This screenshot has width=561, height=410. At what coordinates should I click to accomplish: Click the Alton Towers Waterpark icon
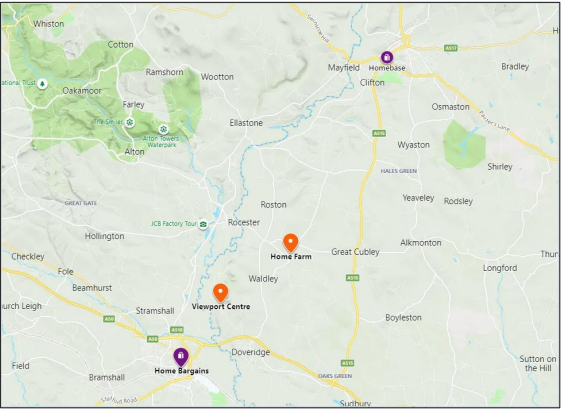(x=164, y=128)
